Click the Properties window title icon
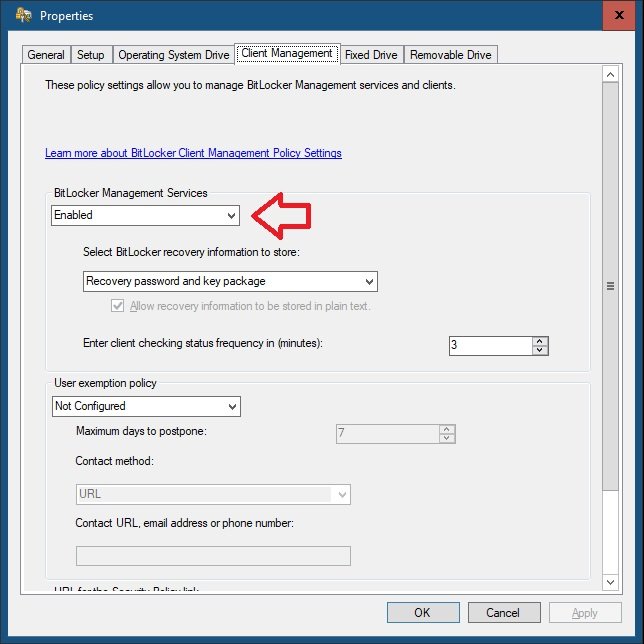 [x=23, y=16]
